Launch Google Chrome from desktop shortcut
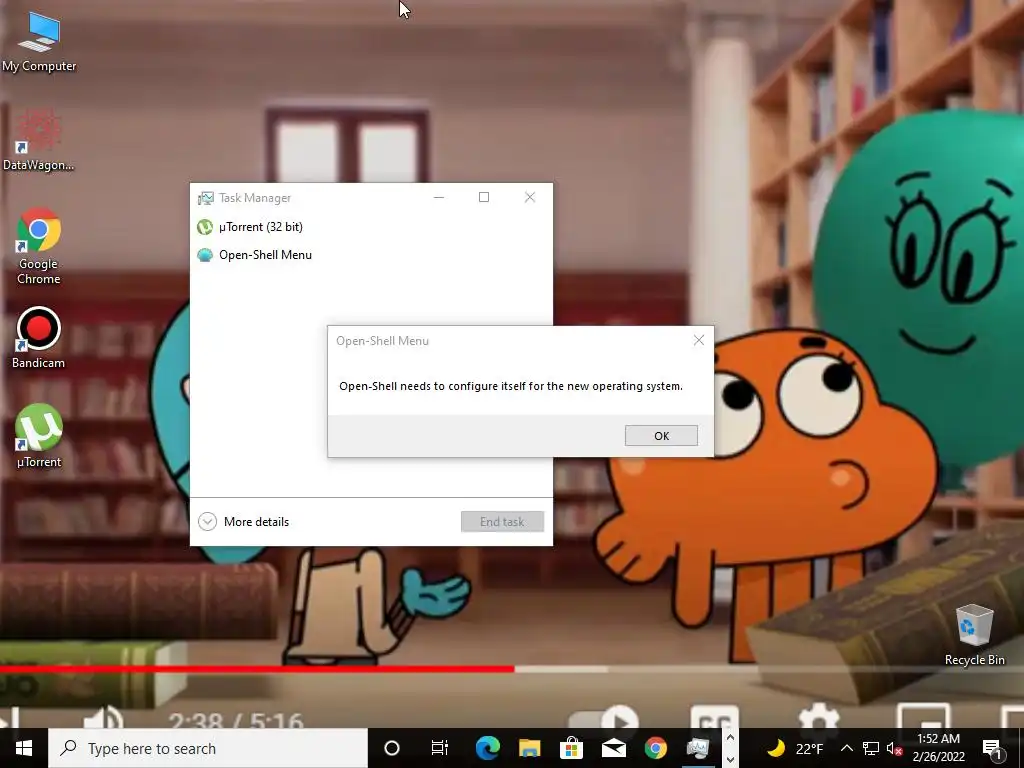Screen dimensions: 1024x768 tap(39, 246)
